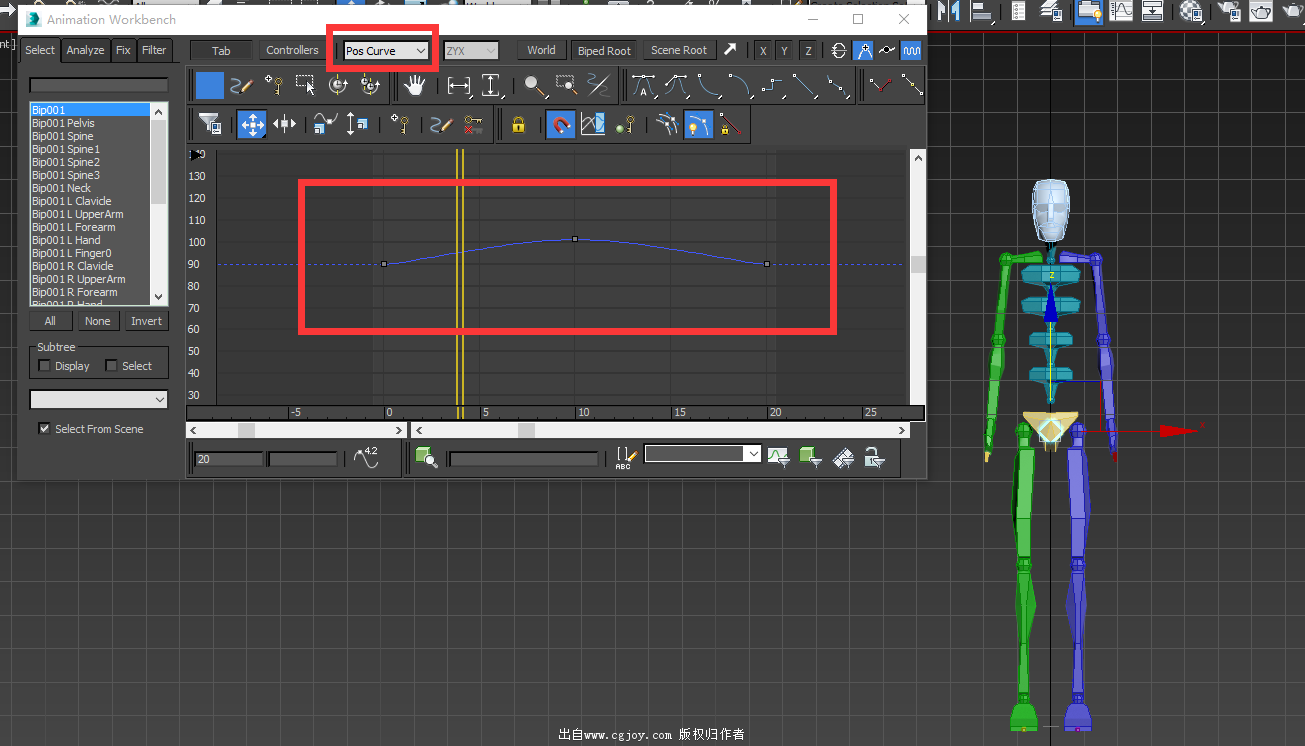Click the curve horizontal scrollbar thumb
Image resolution: width=1305 pixels, height=746 pixels.
[x=526, y=430]
